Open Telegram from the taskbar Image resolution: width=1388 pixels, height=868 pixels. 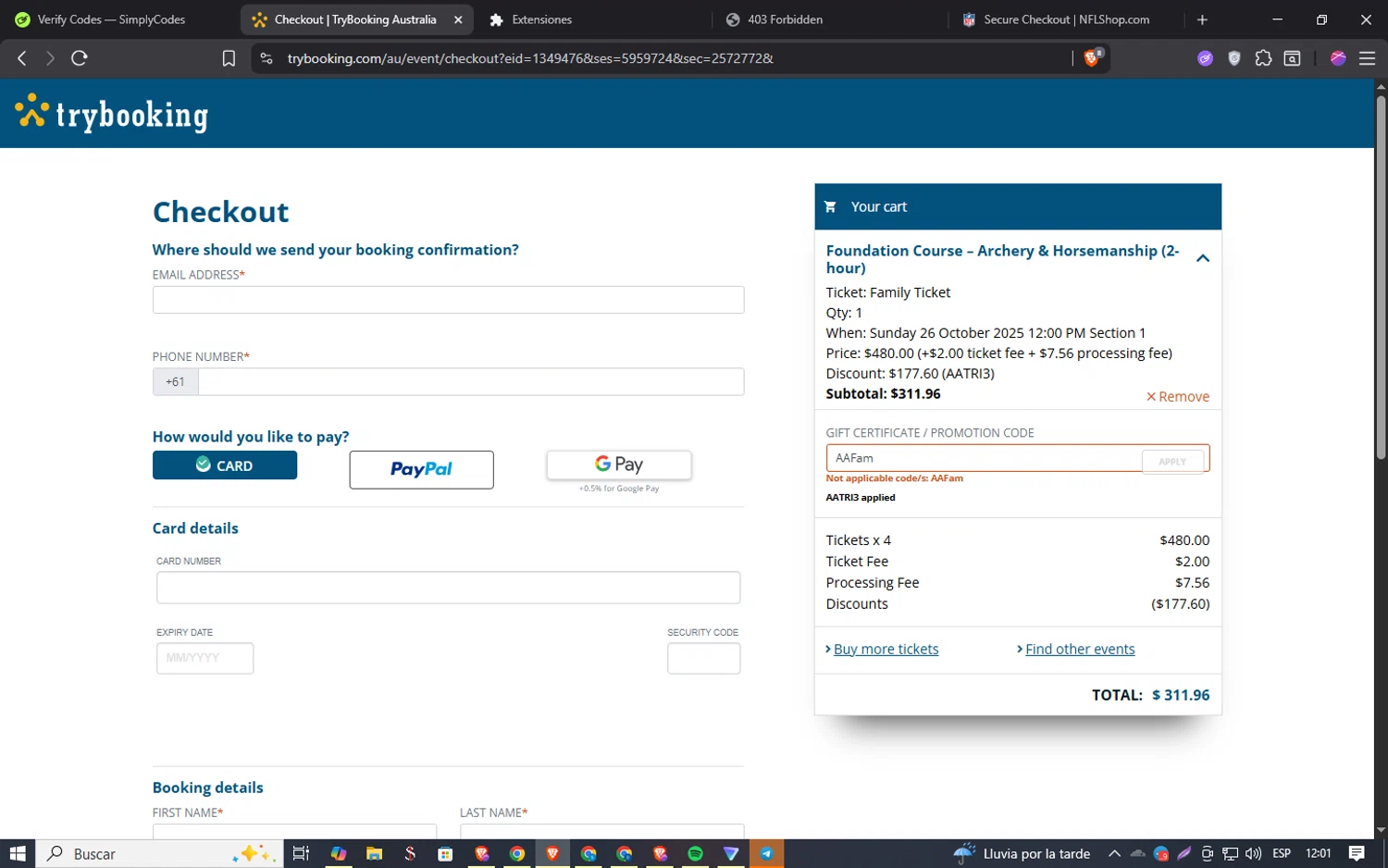pos(766,853)
